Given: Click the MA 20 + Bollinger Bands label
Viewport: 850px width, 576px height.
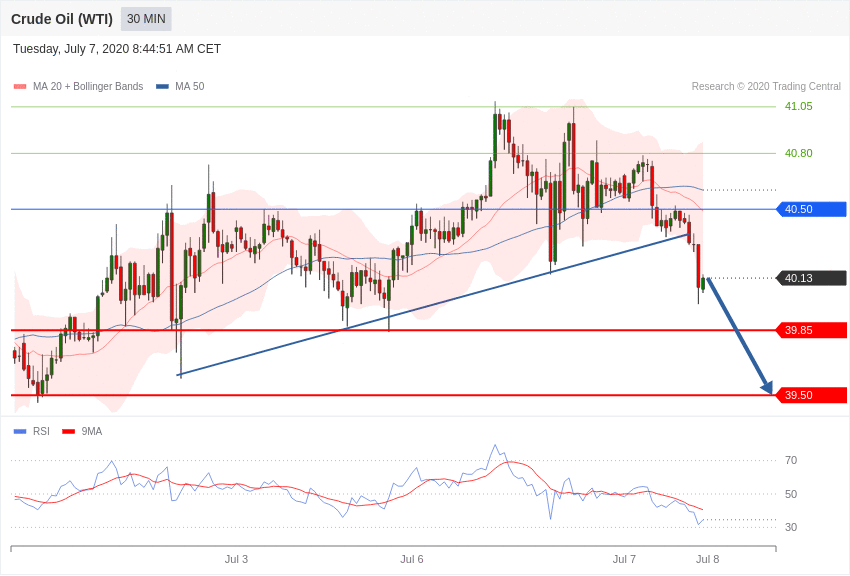Looking at the screenshot, I should click(x=88, y=86).
